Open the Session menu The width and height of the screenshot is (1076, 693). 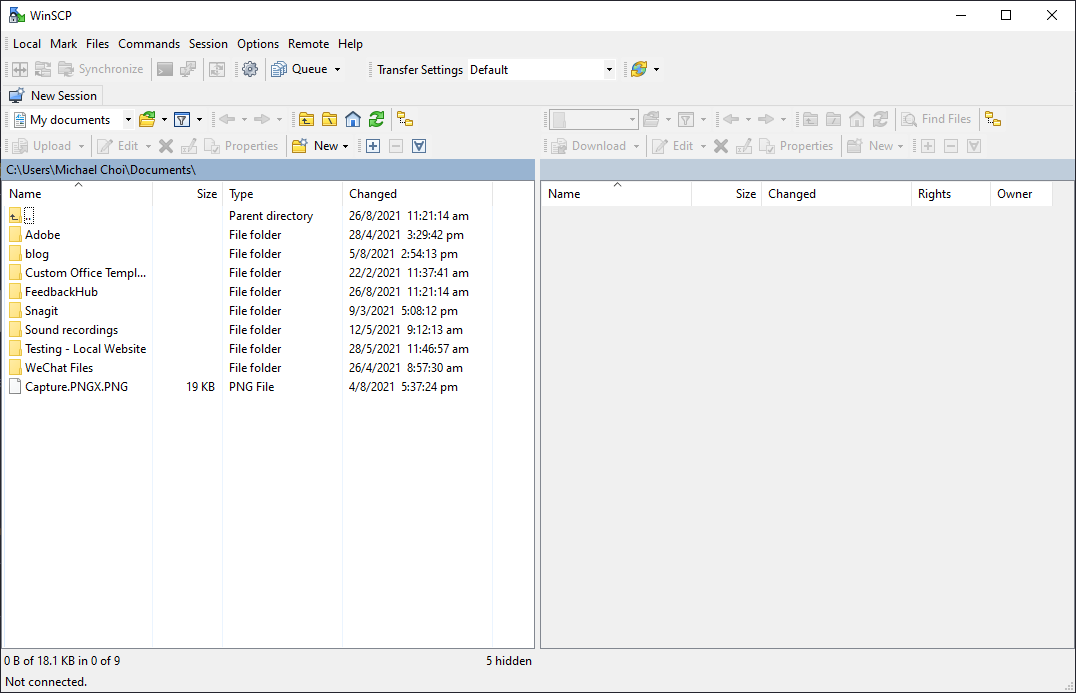click(x=208, y=44)
